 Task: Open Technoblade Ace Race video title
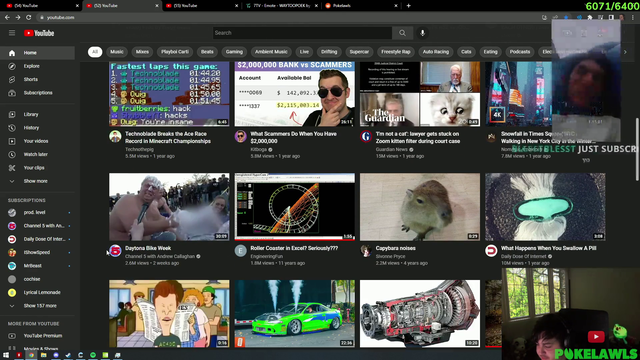tap(168, 138)
